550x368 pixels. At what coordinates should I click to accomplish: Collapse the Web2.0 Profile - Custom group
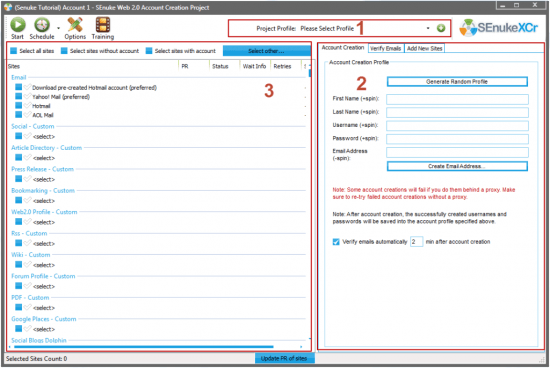pyautogui.click(x=44, y=212)
